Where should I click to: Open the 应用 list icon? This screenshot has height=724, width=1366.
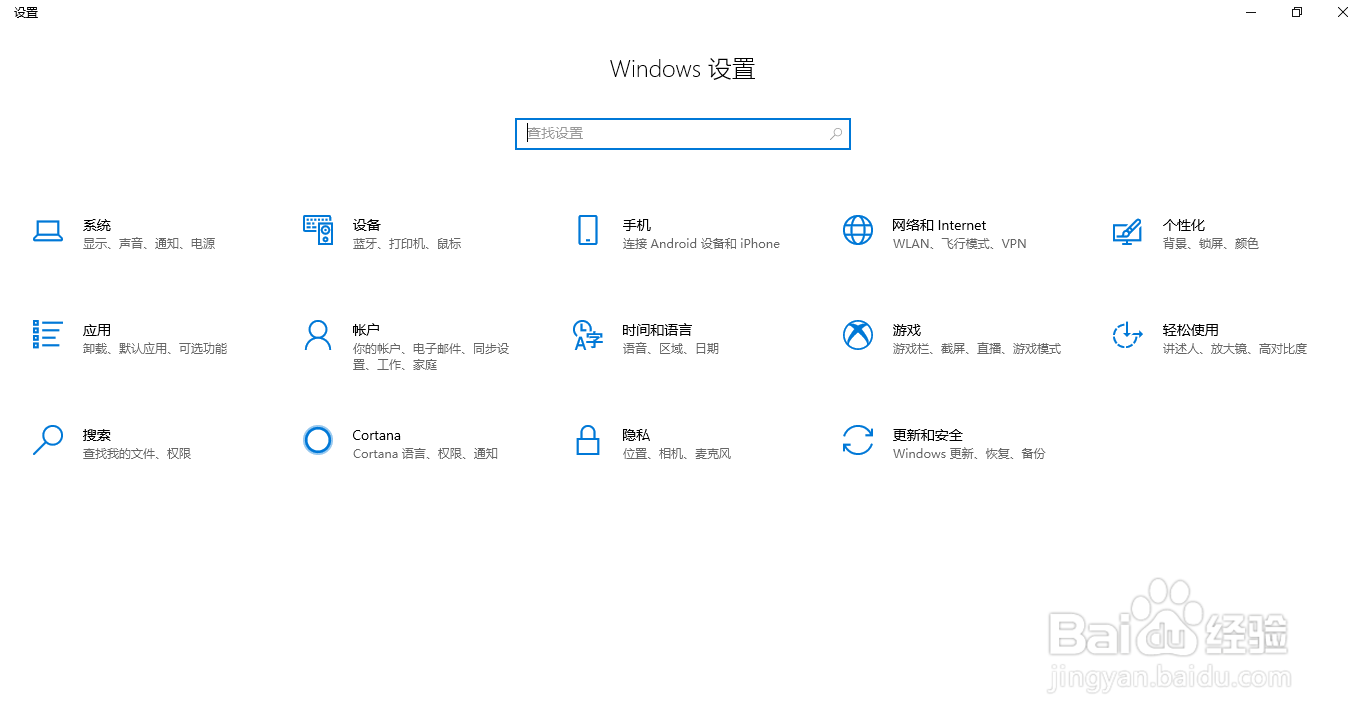coord(48,335)
